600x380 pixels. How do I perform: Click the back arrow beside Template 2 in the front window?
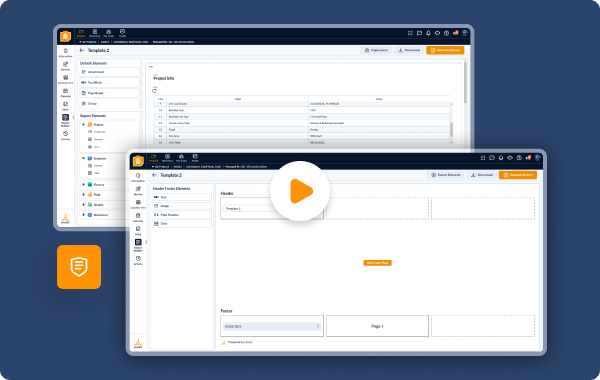[155, 175]
